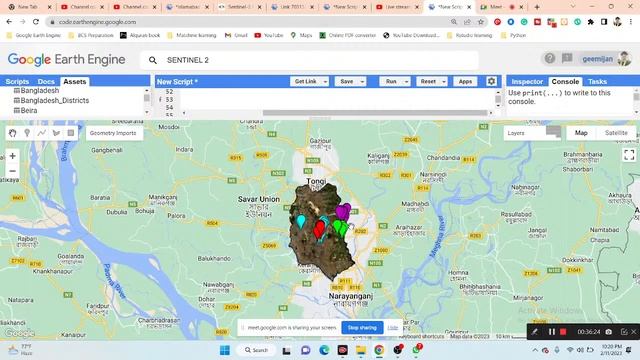Select the Bangladesh asset

tap(40, 91)
